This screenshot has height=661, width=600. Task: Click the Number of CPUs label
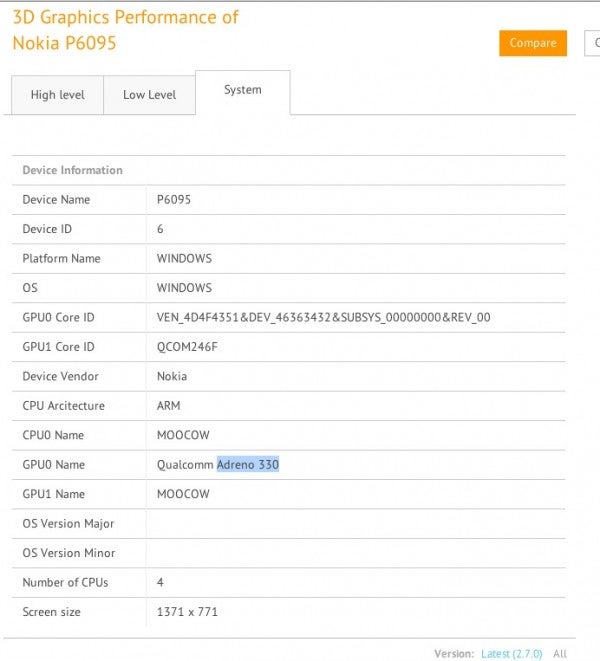[65, 583]
